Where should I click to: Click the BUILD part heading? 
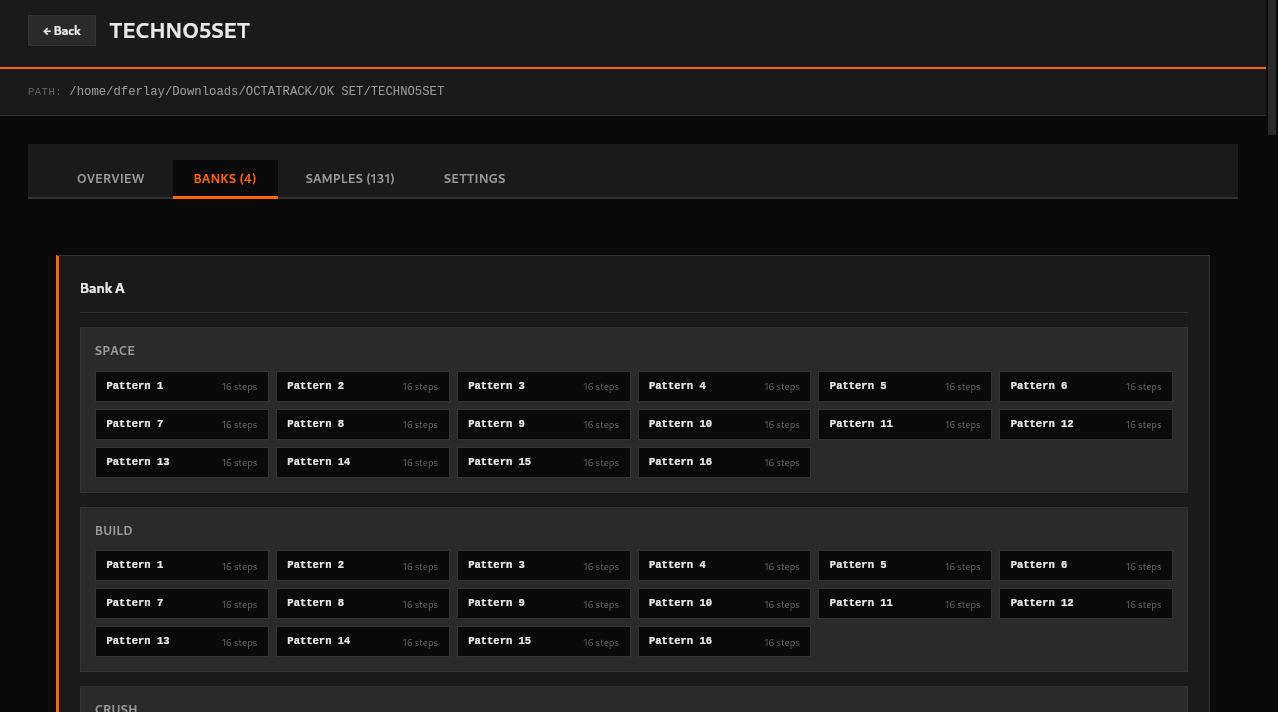[x=114, y=531]
